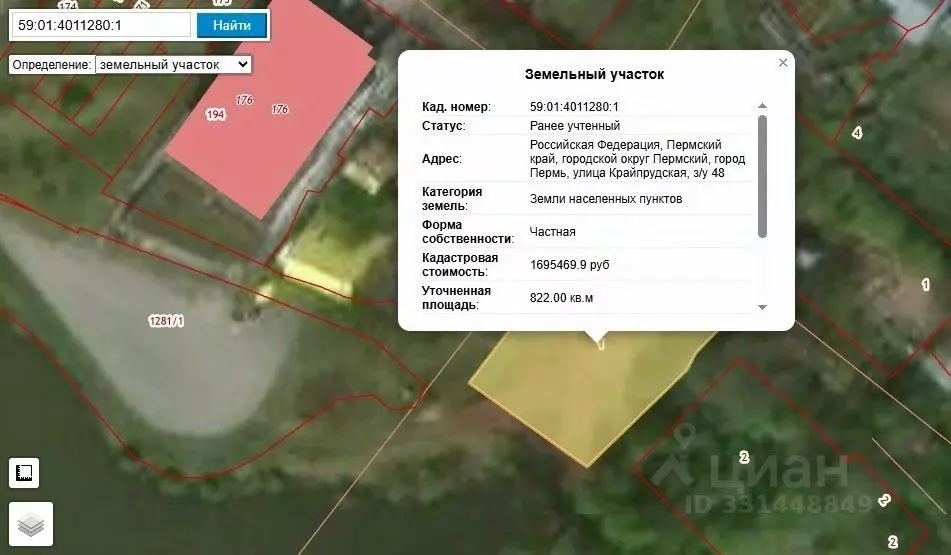Click the Найти search button
The width and height of the screenshot is (951, 555).
click(x=232, y=25)
